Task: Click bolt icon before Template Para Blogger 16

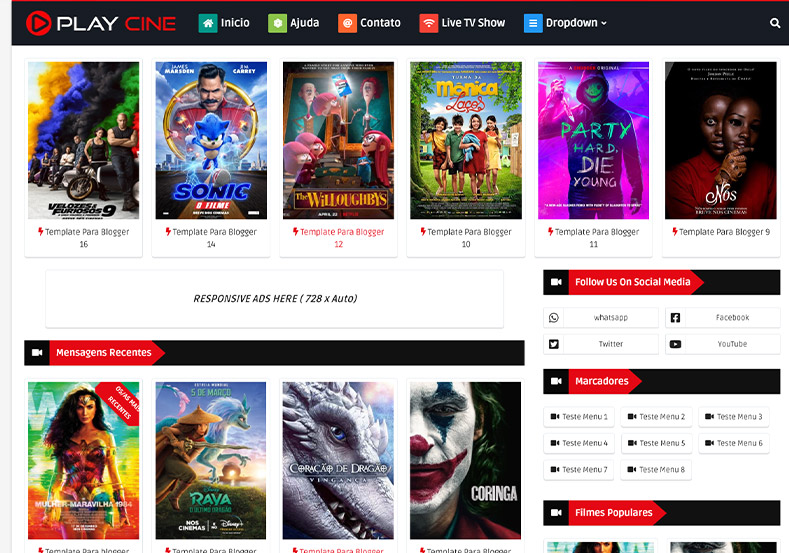Action: point(41,231)
